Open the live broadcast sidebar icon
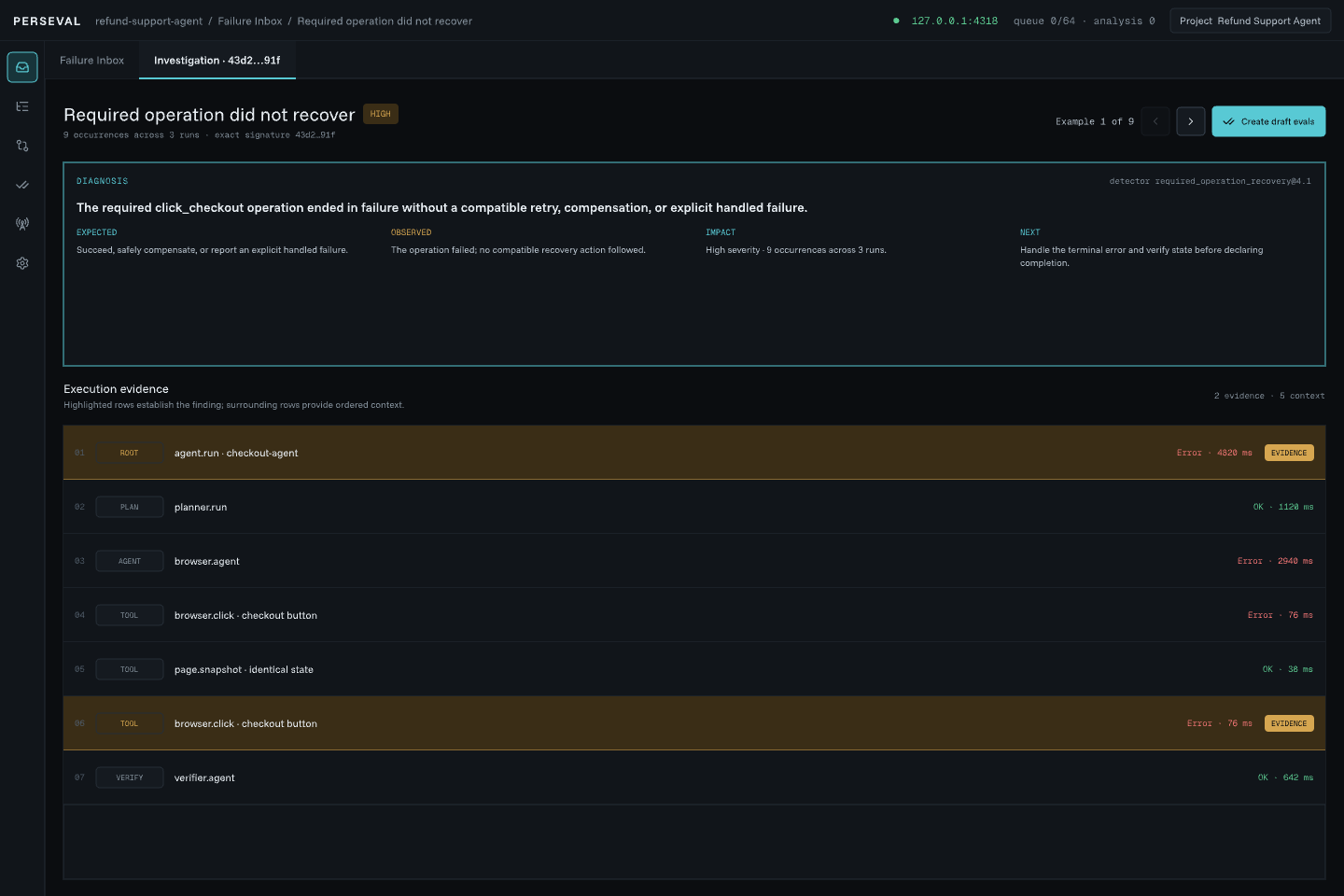This screenshot has height=896, width=1344. pos(22,224)
